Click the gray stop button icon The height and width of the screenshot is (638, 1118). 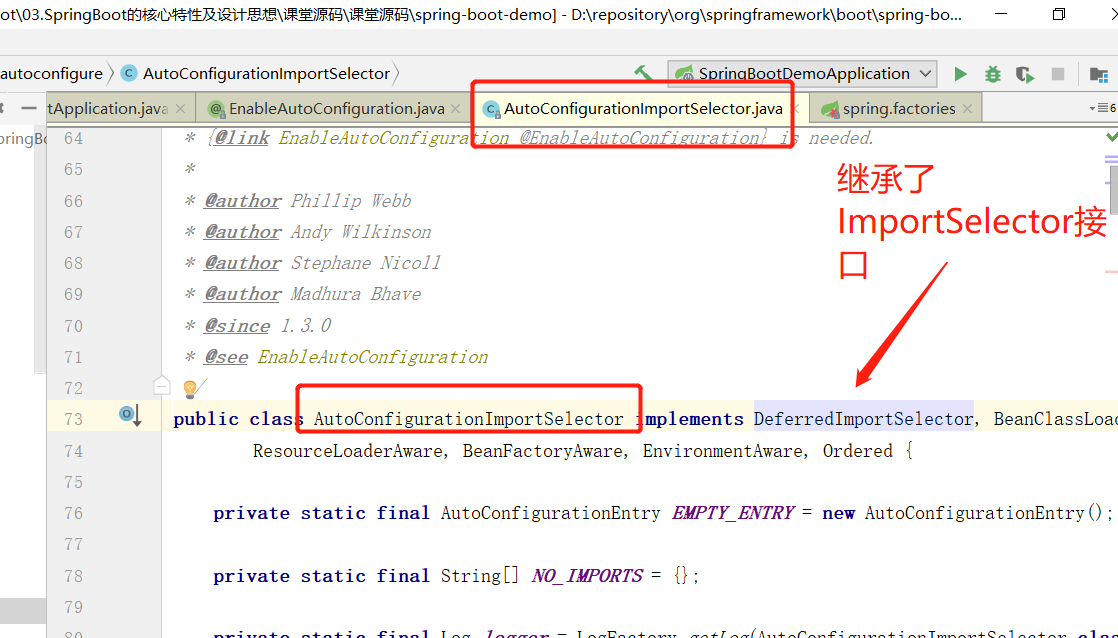click(1056, 73)
